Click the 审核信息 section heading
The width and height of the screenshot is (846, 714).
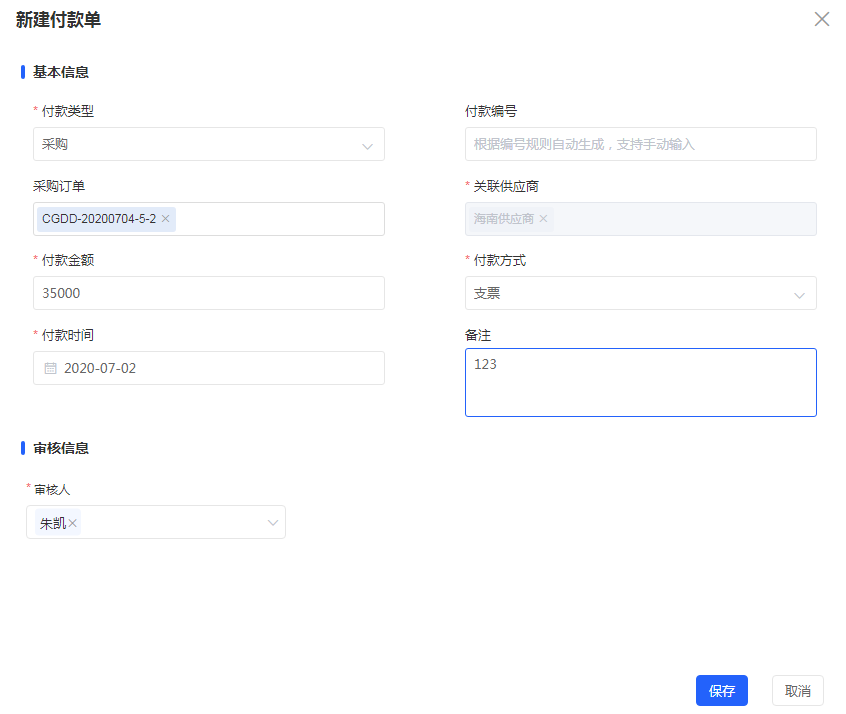(60, 448)
